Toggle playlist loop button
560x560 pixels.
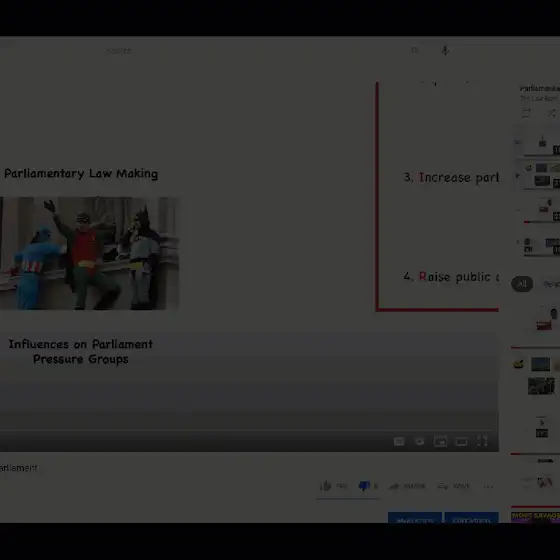click(526, 114)
